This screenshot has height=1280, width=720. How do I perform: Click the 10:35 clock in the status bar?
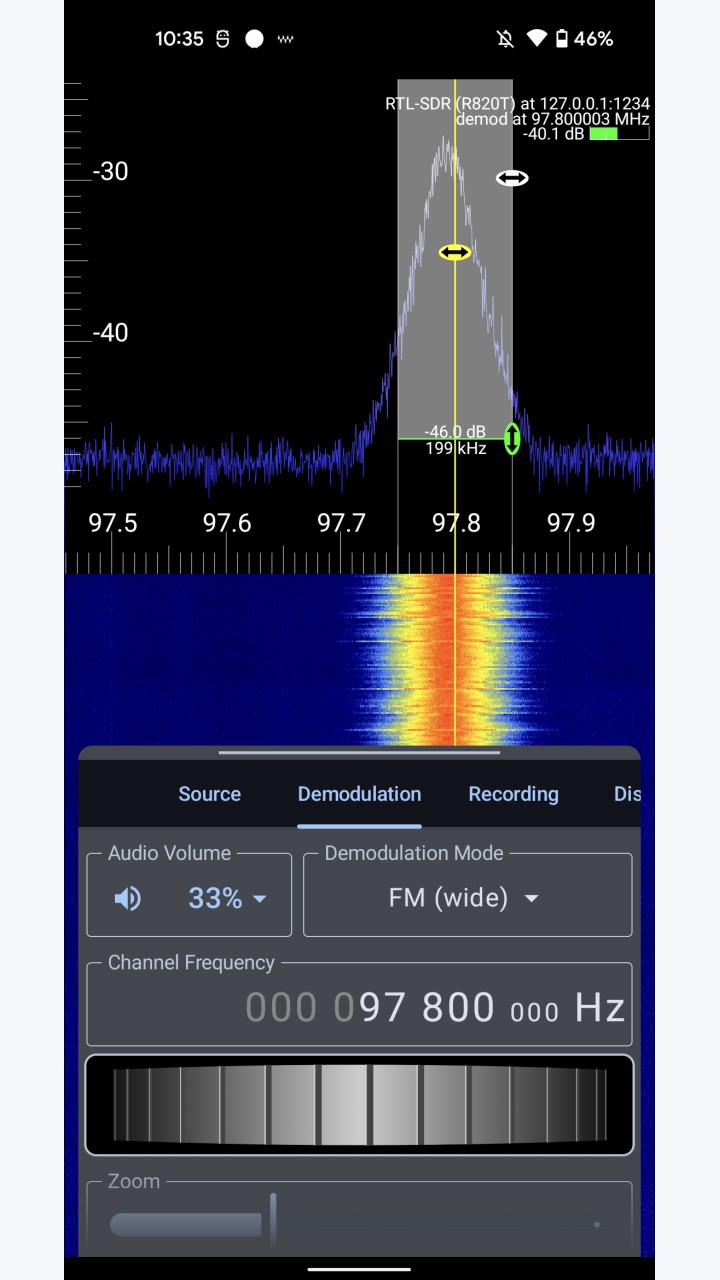click(x=179, y=39)
